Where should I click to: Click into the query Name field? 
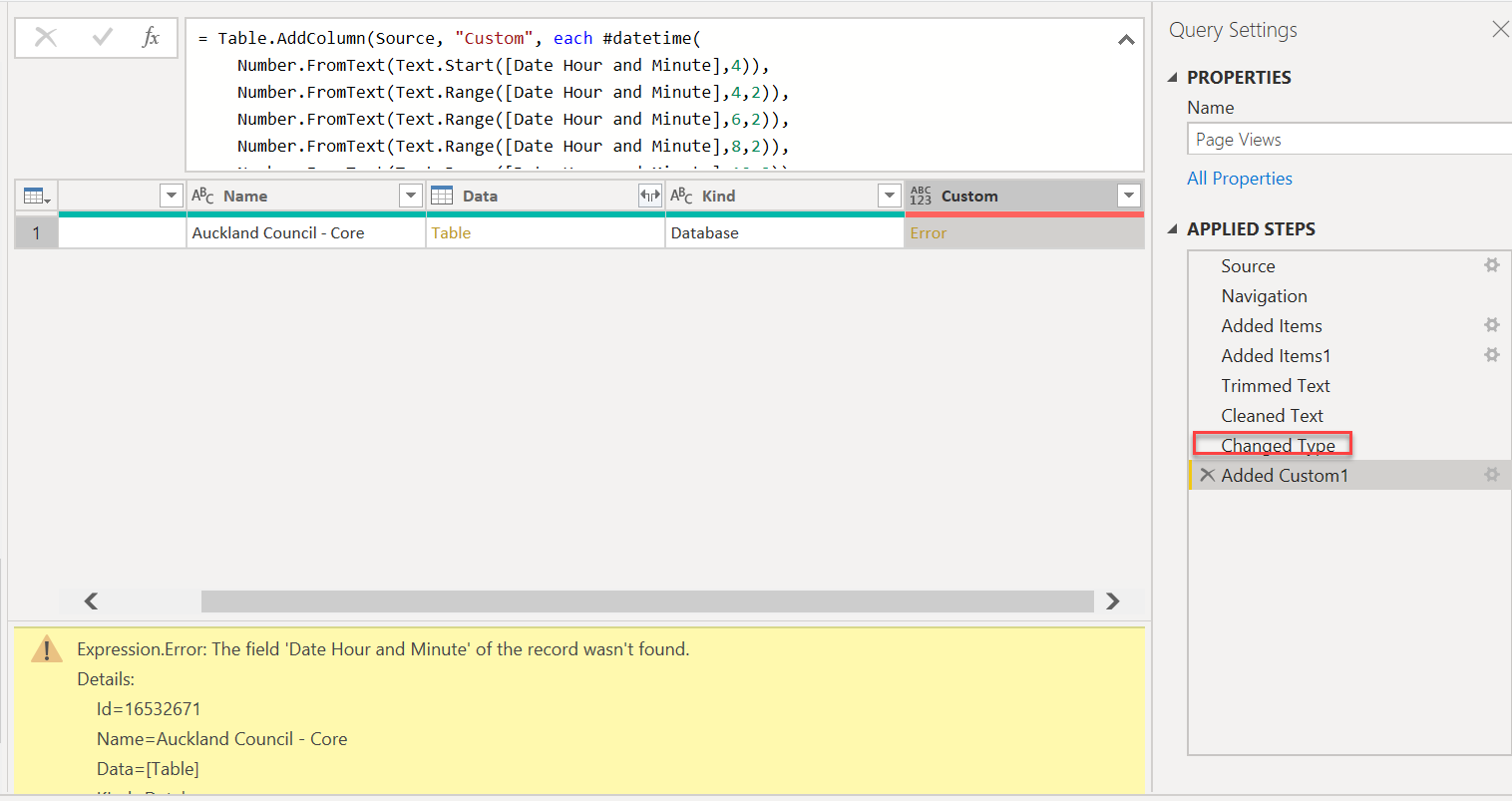(1349, 140)
